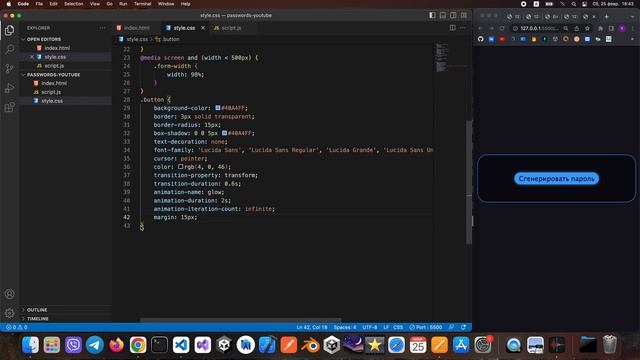Screen dimensions: 640x360
Task: Open the browser profile avatar
Action: (622, 28)
